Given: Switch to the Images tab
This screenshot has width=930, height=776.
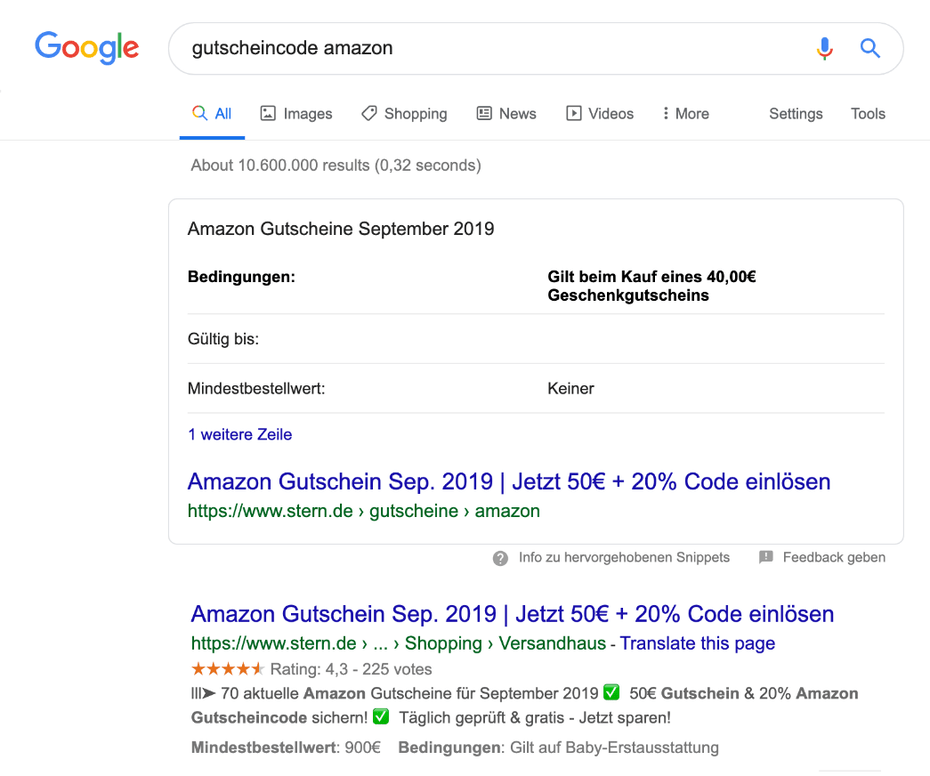Looking at the screenshot, I should (296, 114).
